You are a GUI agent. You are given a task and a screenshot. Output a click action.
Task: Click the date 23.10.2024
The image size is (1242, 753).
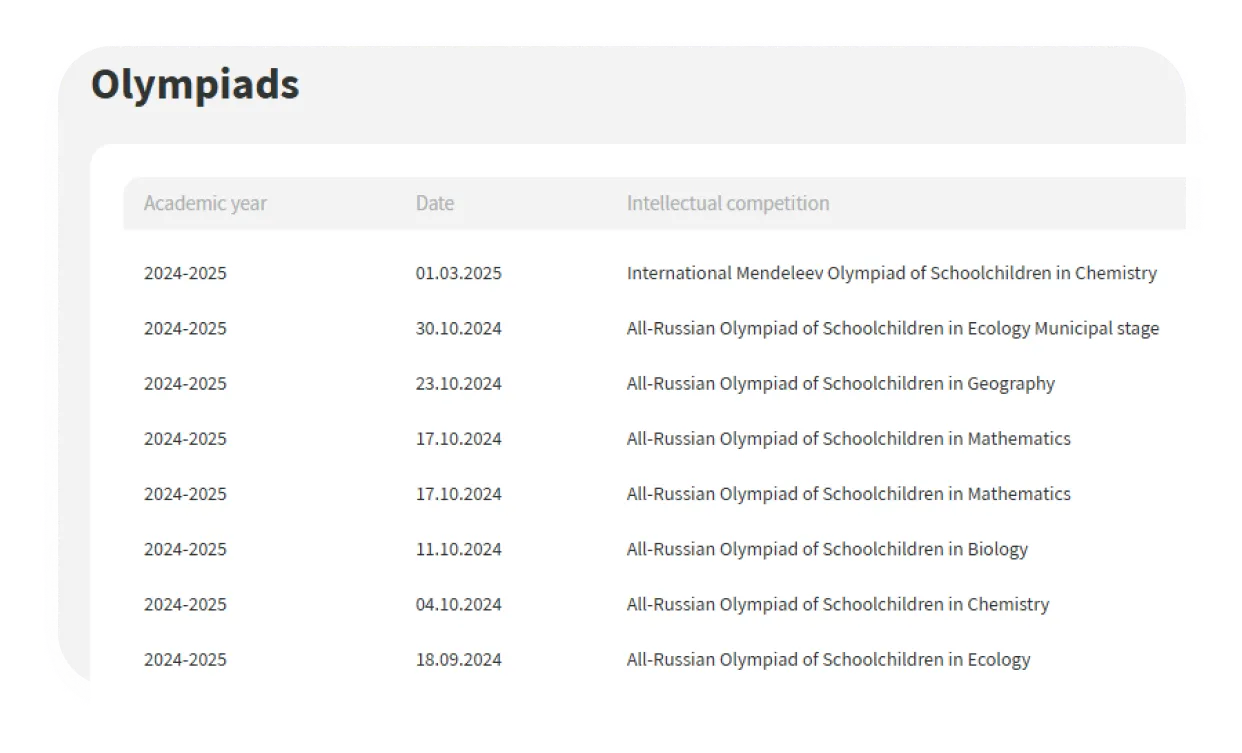pos(458,383)
